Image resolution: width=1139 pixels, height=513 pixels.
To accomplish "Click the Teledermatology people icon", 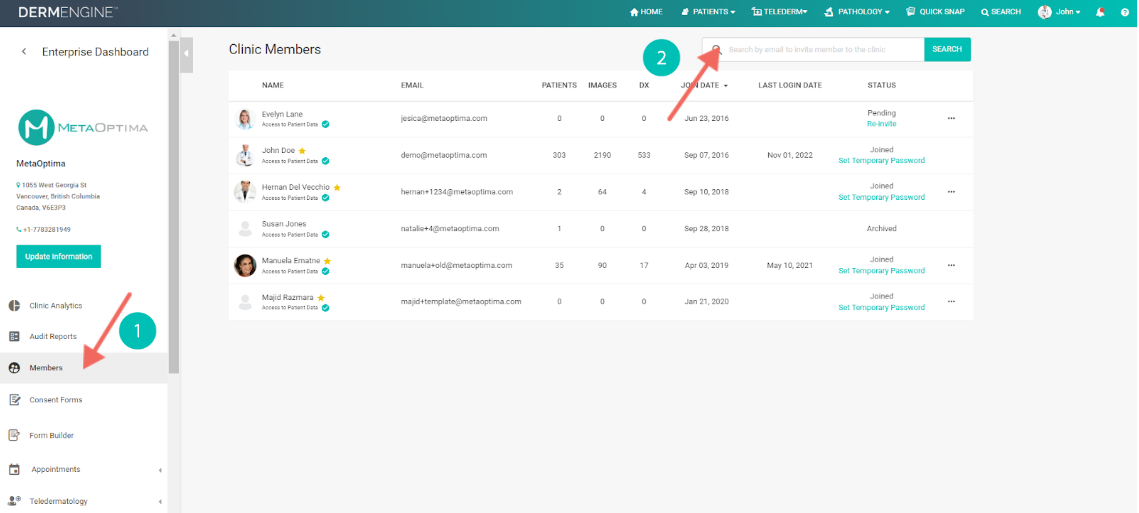I will click(14, 501).
